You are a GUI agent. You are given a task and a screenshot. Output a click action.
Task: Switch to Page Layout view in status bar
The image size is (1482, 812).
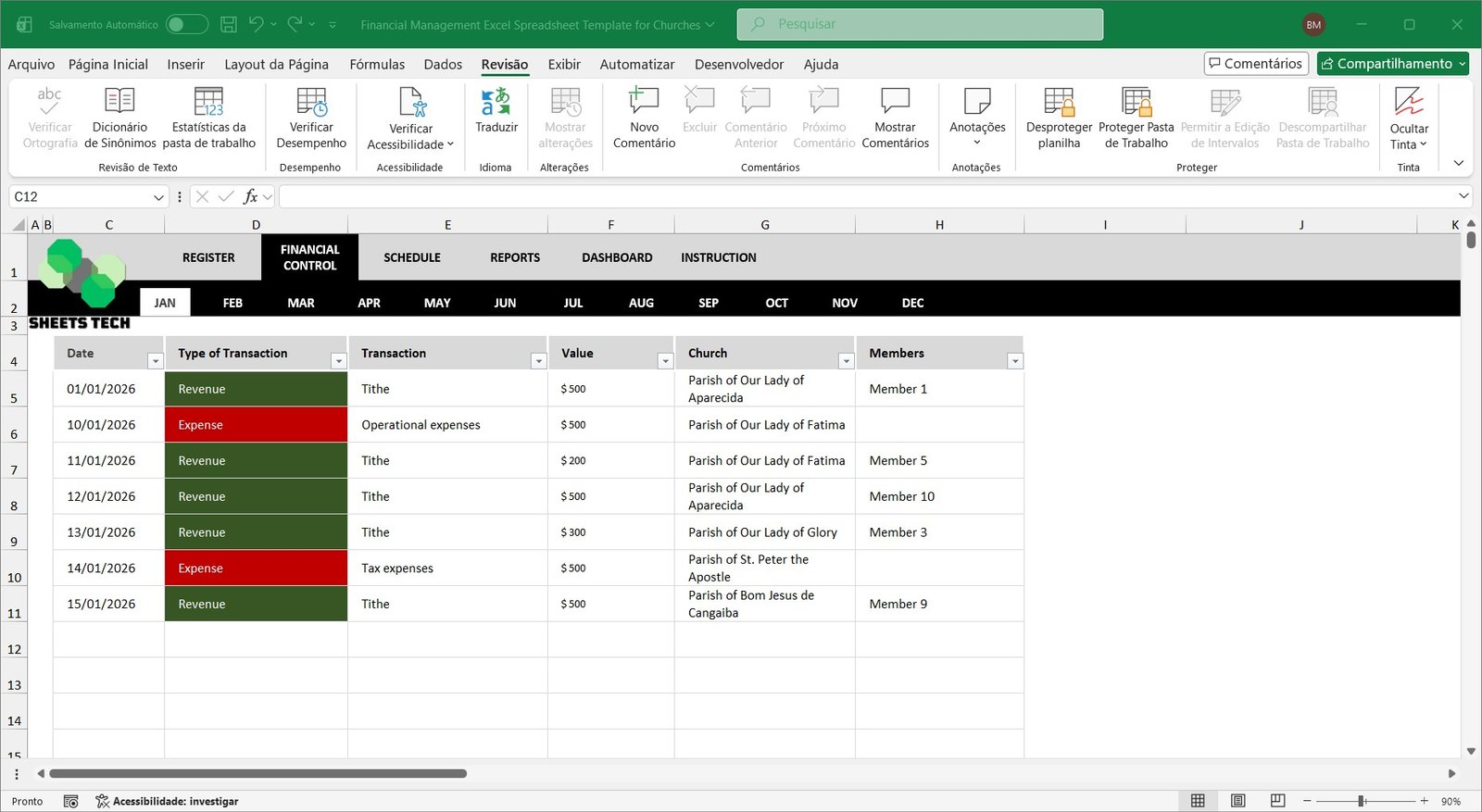(x=1237, y=801)
